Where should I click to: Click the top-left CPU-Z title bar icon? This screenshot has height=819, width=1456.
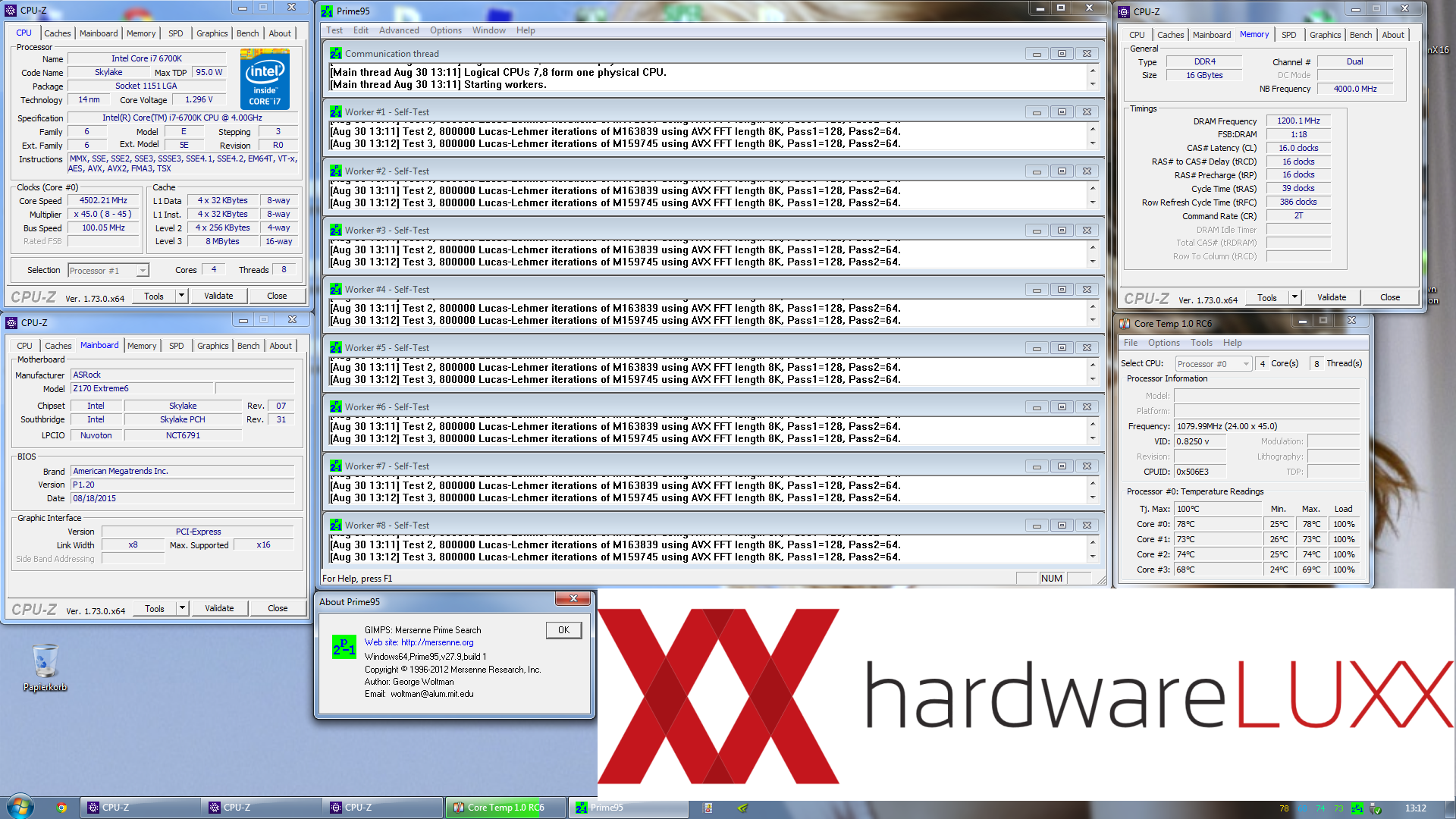tap(11, 11)
